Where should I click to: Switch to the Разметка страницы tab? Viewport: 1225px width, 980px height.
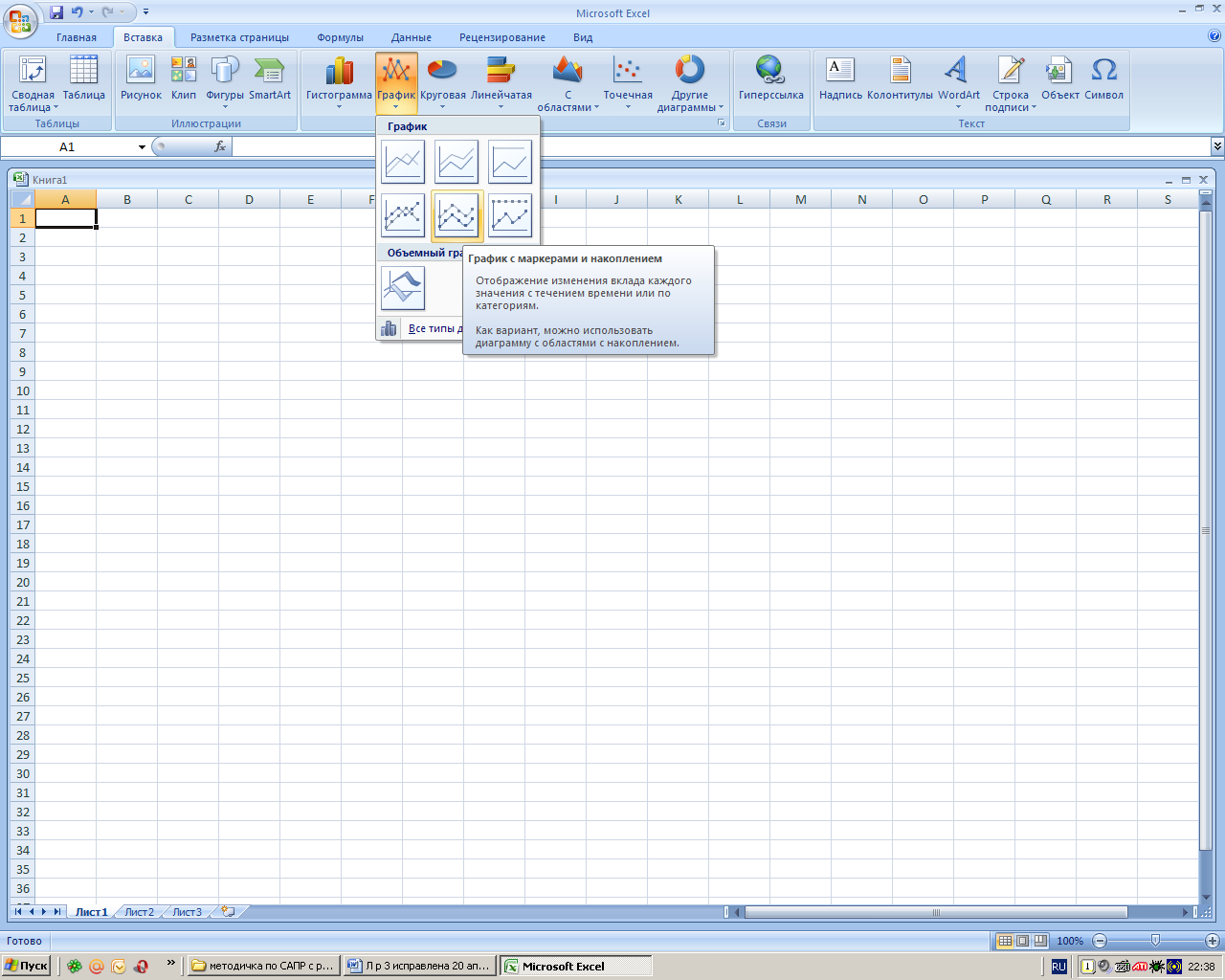click(239, 37)
